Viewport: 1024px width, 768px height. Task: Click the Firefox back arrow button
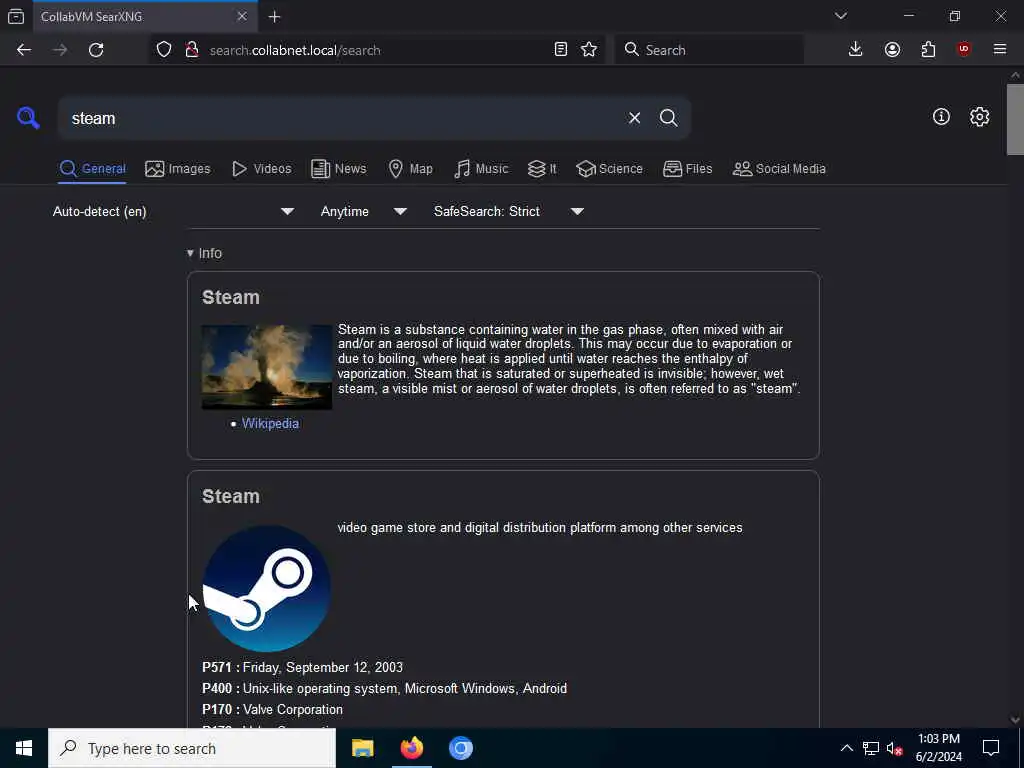(x=24, y=50)
